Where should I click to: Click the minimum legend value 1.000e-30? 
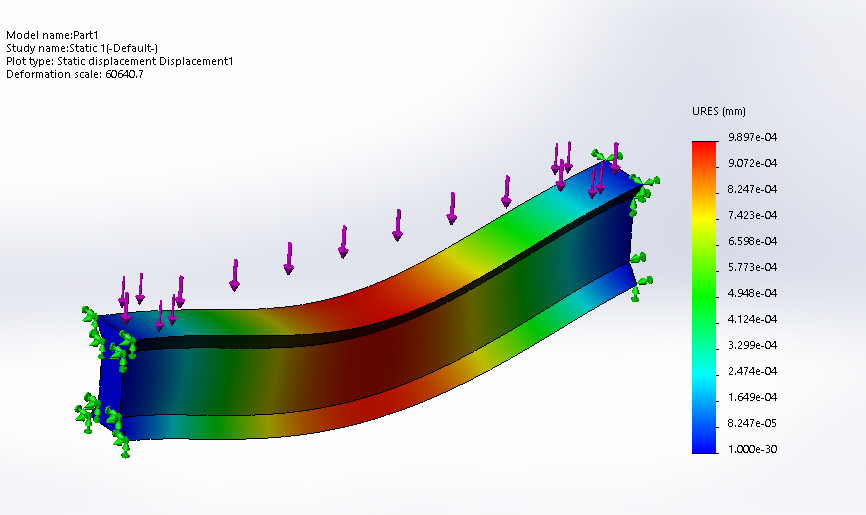pos(752,449)
